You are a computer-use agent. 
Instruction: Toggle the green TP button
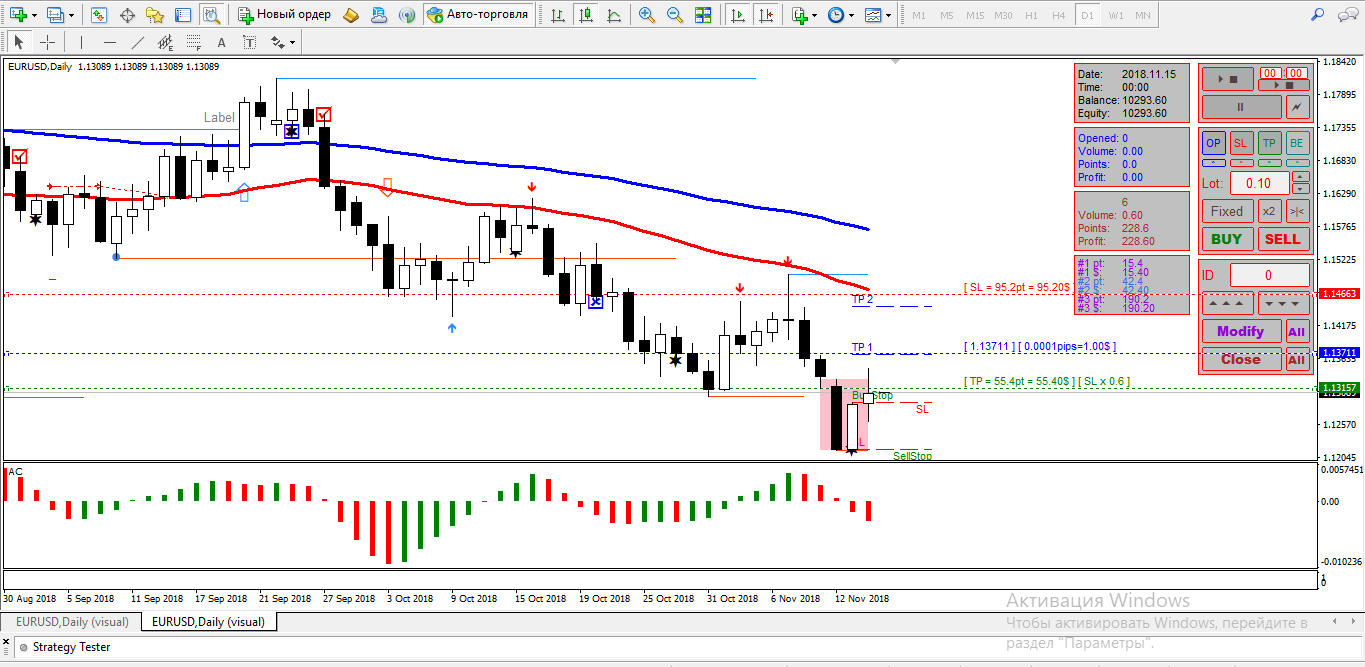tap(1269, 143)
